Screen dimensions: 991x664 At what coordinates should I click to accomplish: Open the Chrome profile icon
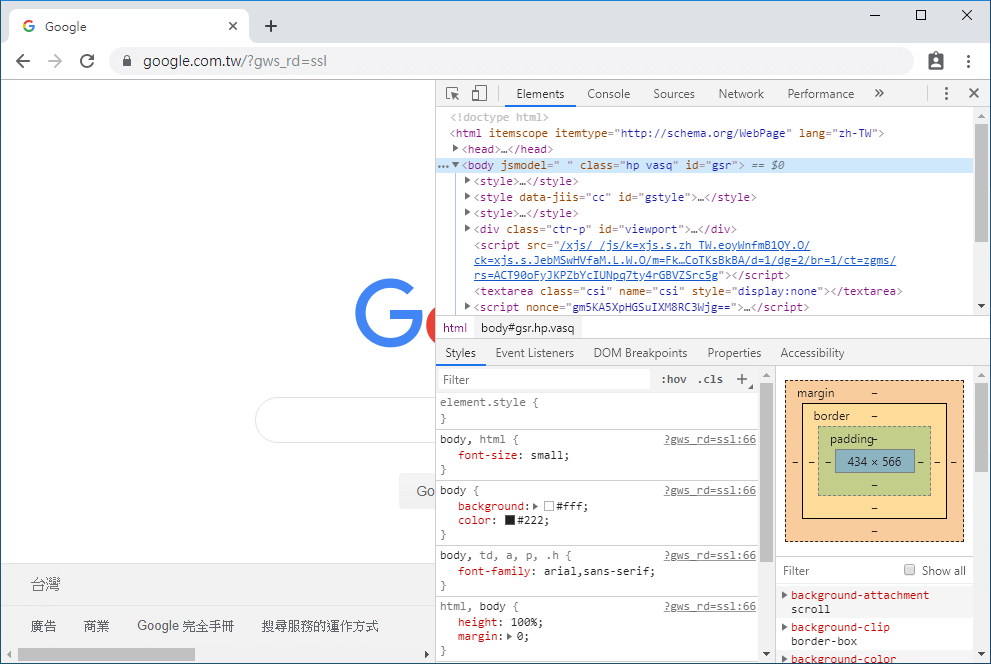(x=936, y=61)
